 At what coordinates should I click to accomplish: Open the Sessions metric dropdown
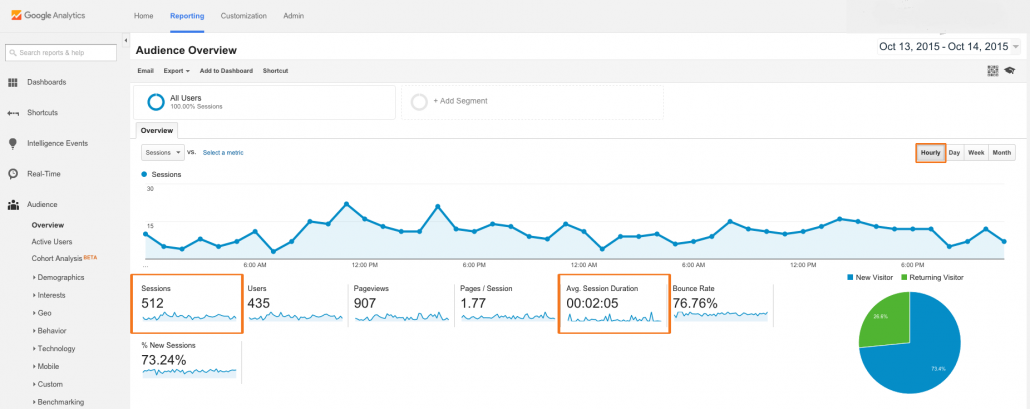[x=163, y=152]
